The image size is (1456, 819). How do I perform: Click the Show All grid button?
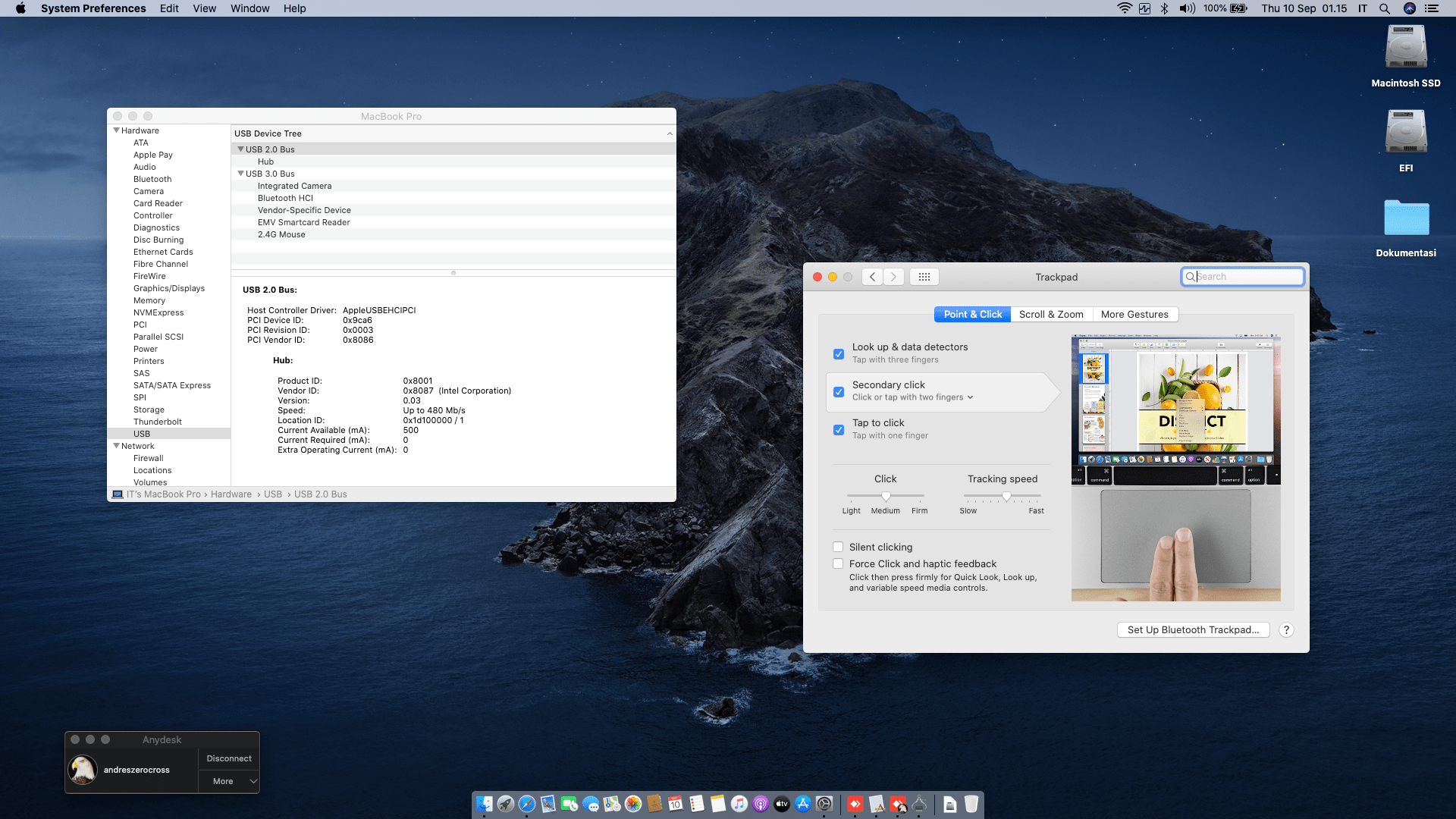coord(924,277)
